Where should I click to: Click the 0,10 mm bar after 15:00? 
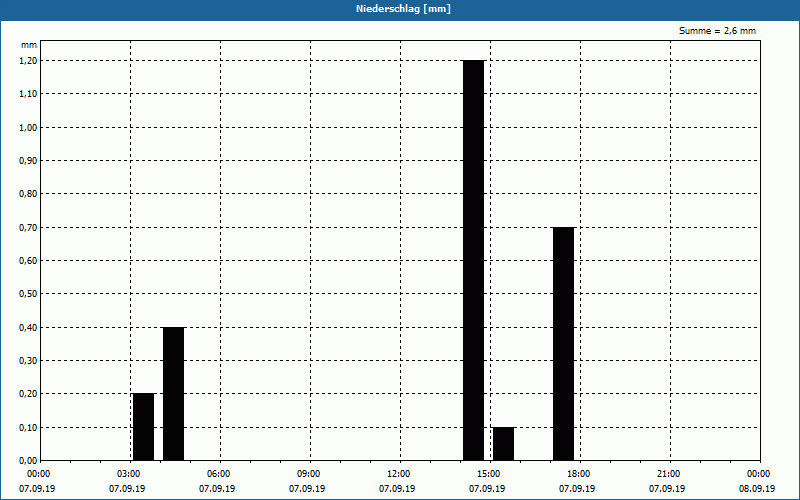click(504, 444)
